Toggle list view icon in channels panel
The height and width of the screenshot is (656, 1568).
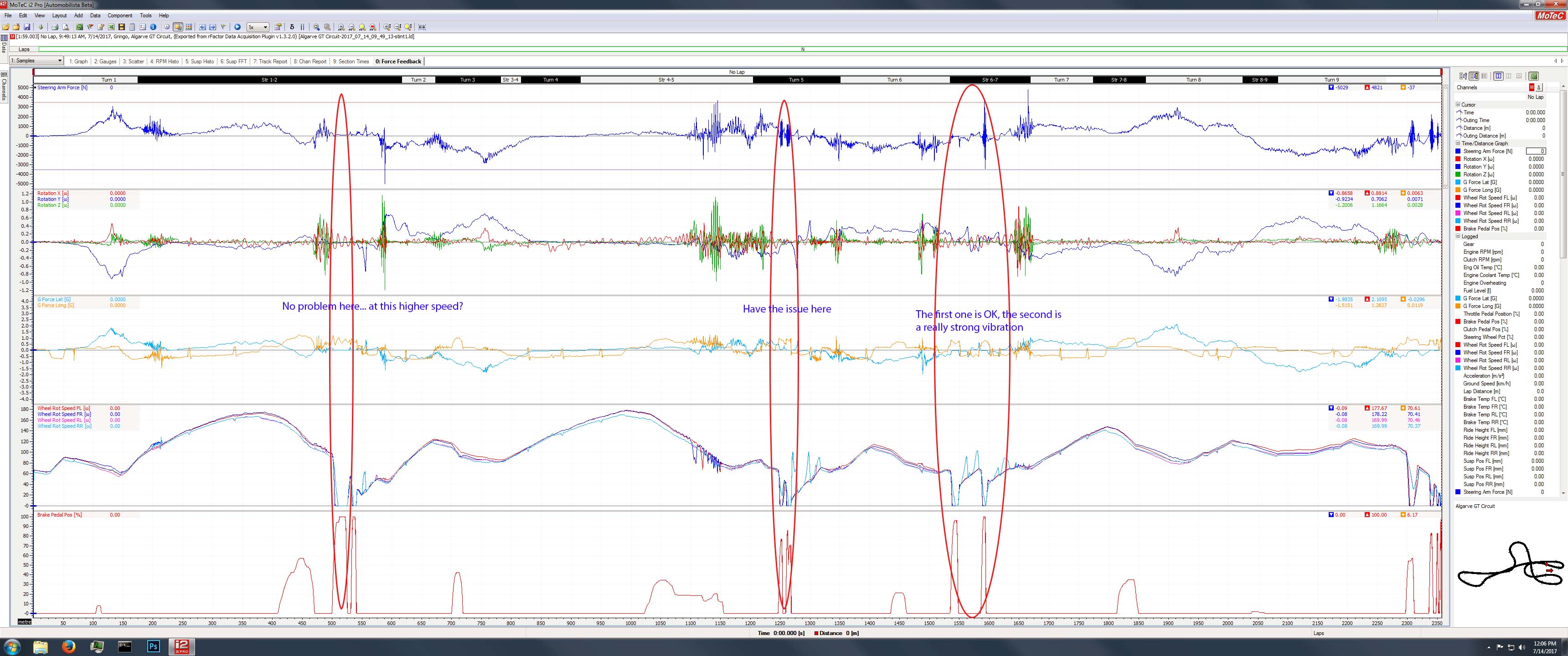[x=1484, y=76]
